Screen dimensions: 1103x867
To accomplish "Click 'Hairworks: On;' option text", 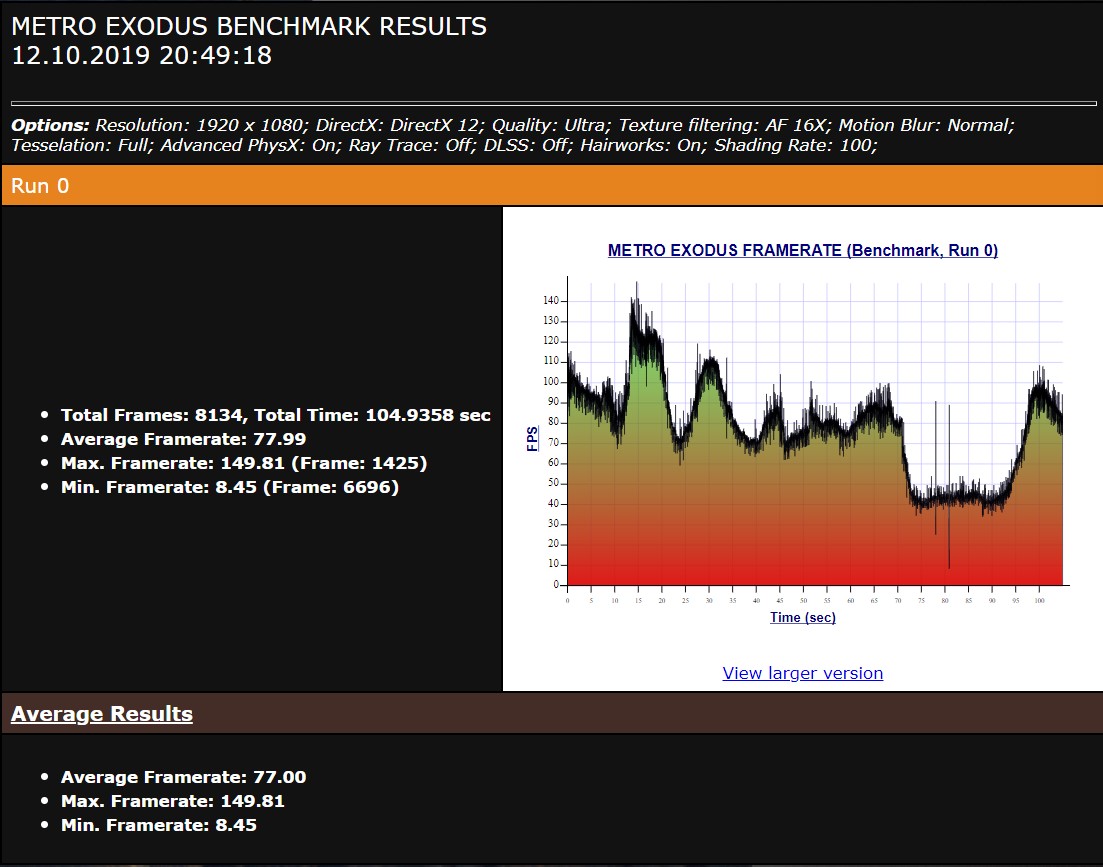I will click(x=644, y=145).
